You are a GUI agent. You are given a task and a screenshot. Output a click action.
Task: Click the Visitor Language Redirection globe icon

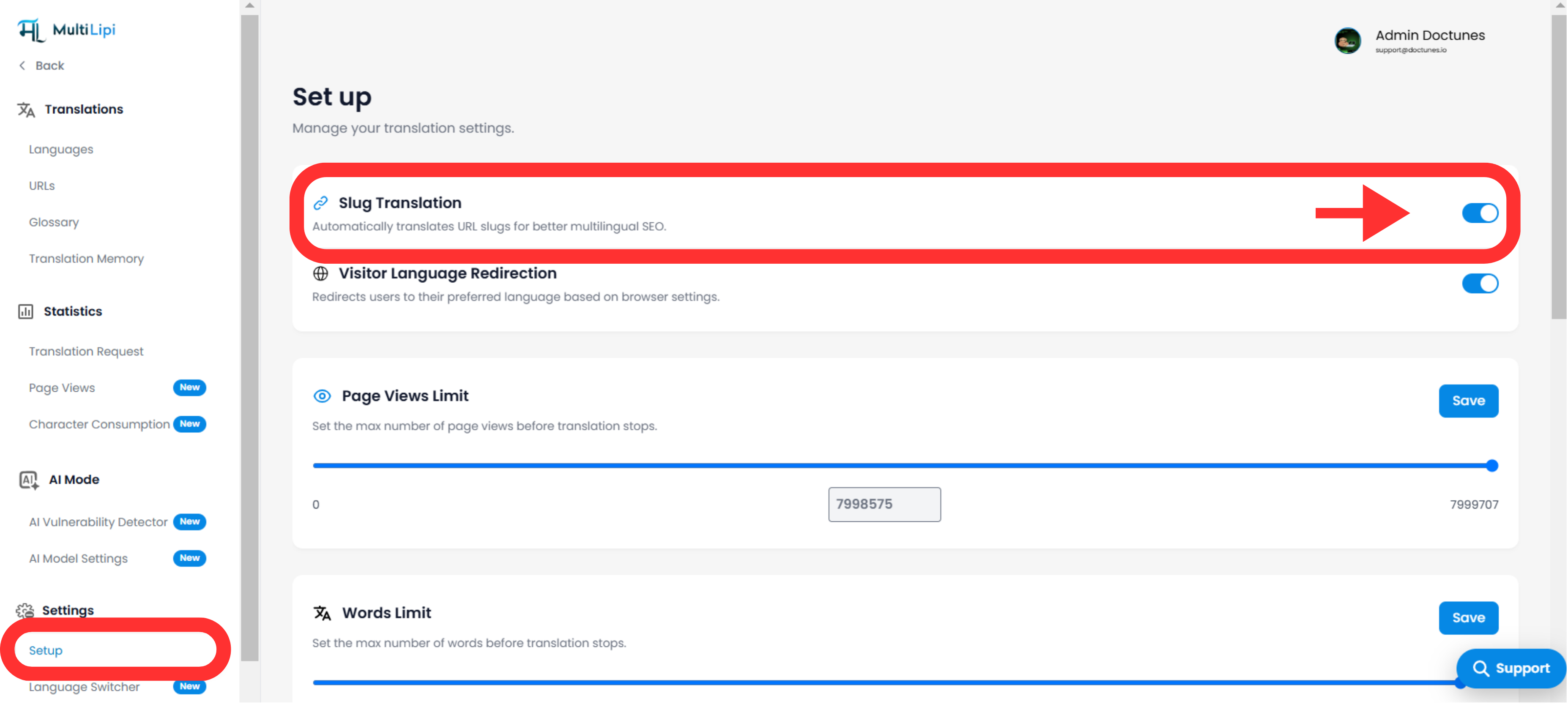click(x=321, y=274)
